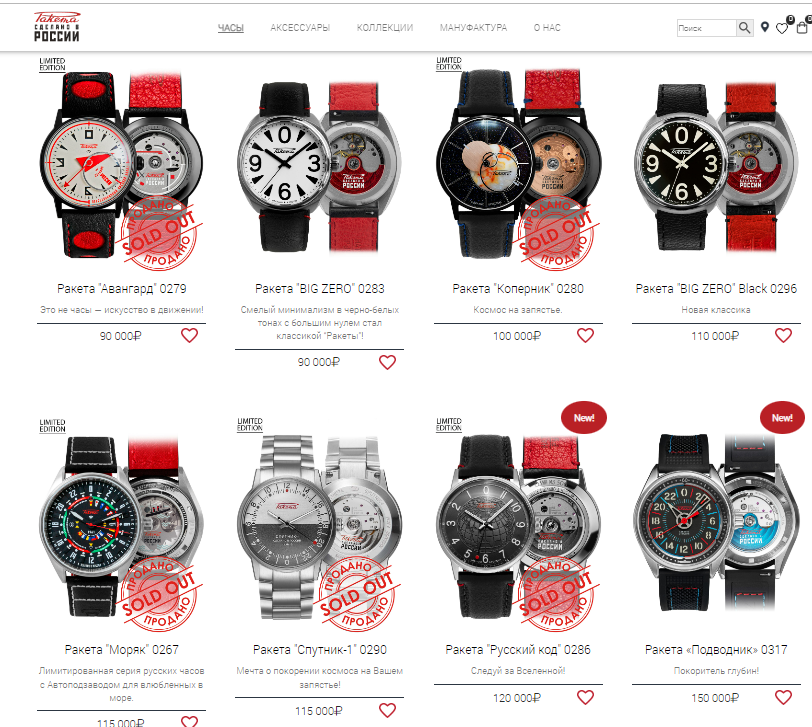Toggle favorite heart for Подводник 0317
This screenshot has height=727, width=812.
pos(783,697)
